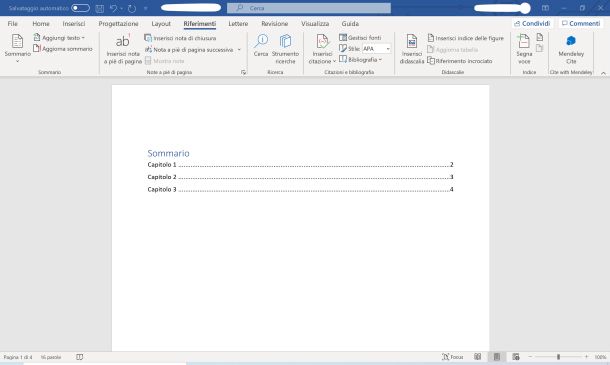Click the Pagina 1 di 4 indicator

(x=18, y=357)
